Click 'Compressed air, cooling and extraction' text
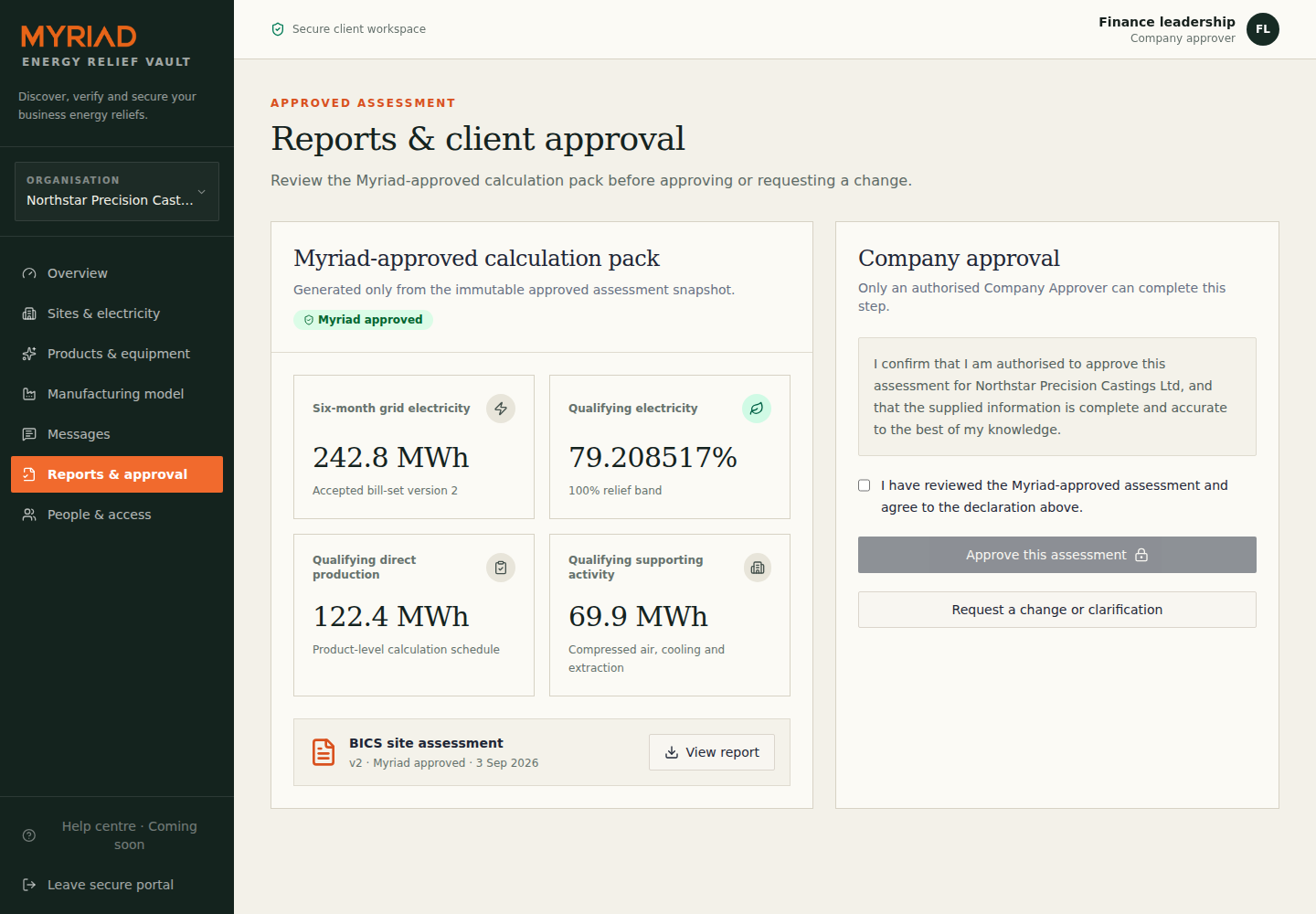This screenshot has height=914, width=1316. [646, 659]
